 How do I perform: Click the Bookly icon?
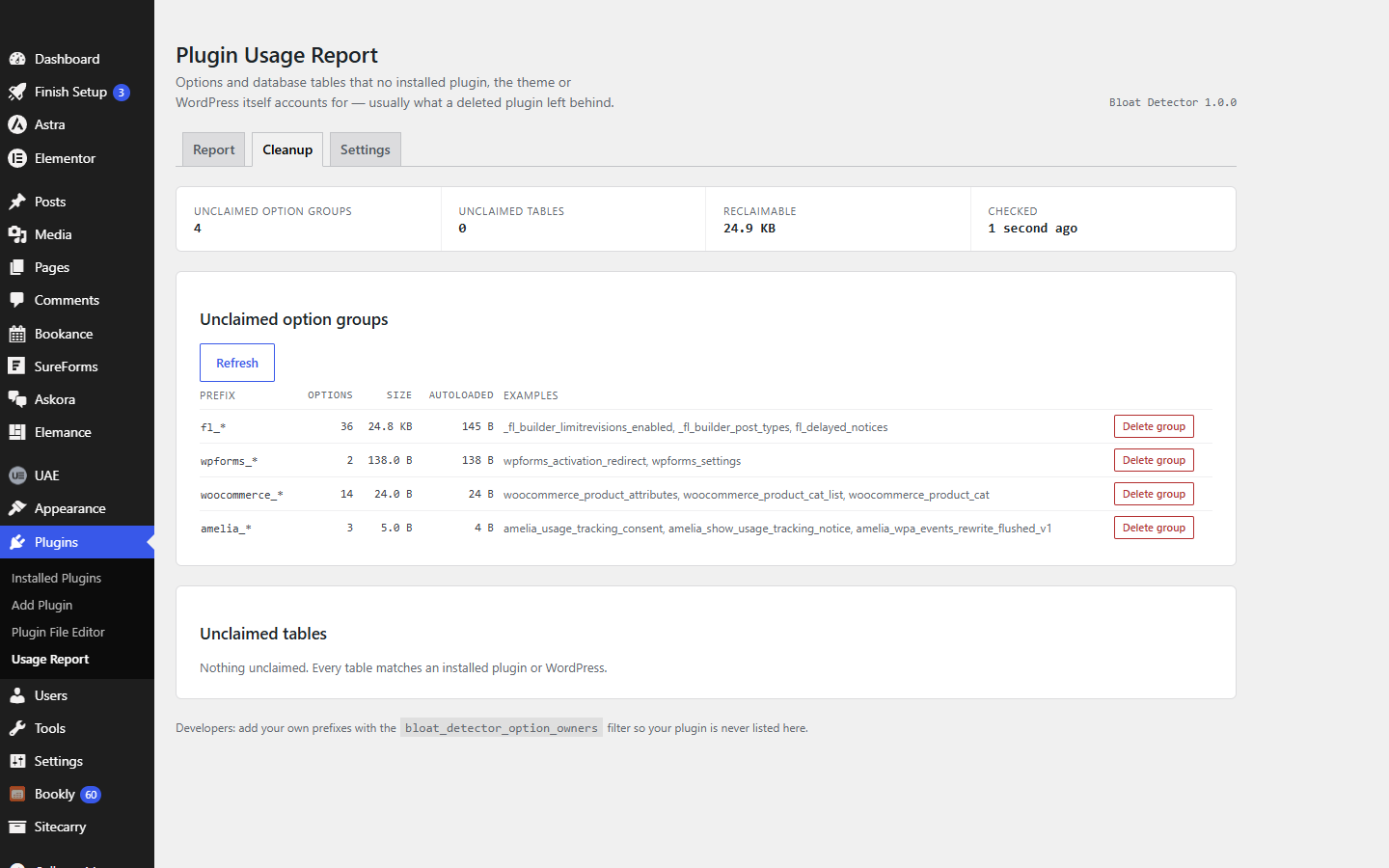point(17,794)
